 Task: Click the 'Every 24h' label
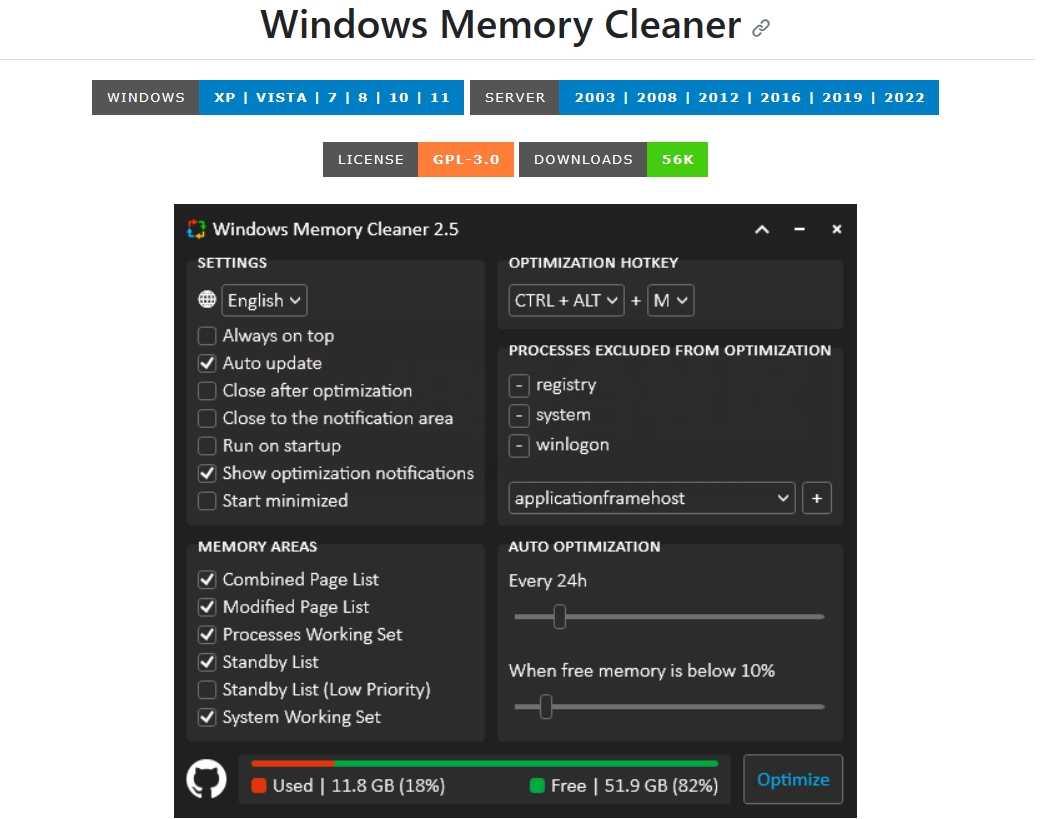click(548, 581)
